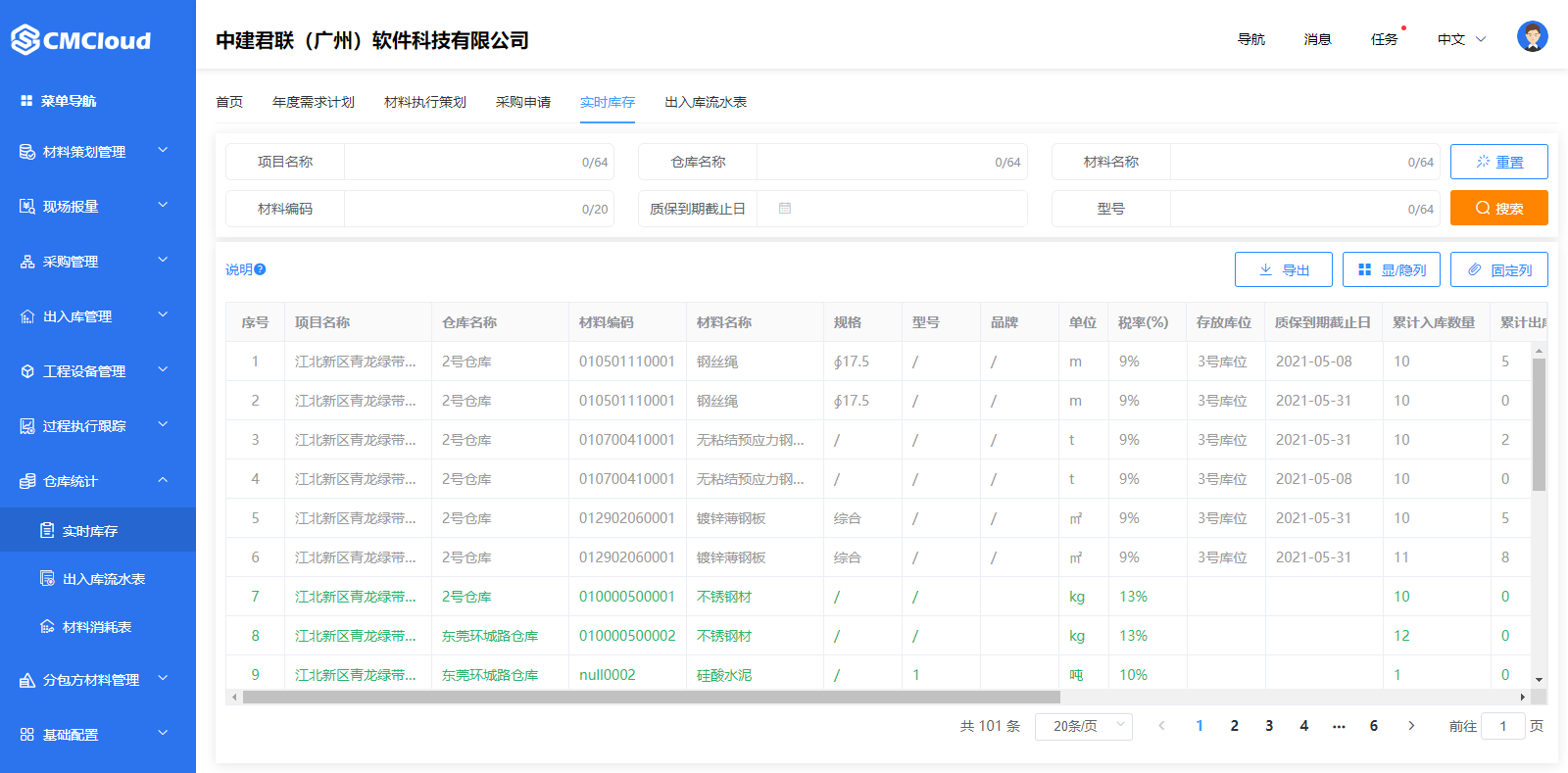Switch to the 采购申请 tab
Viewport: 1568px width, 773px height.
(522, 102)
